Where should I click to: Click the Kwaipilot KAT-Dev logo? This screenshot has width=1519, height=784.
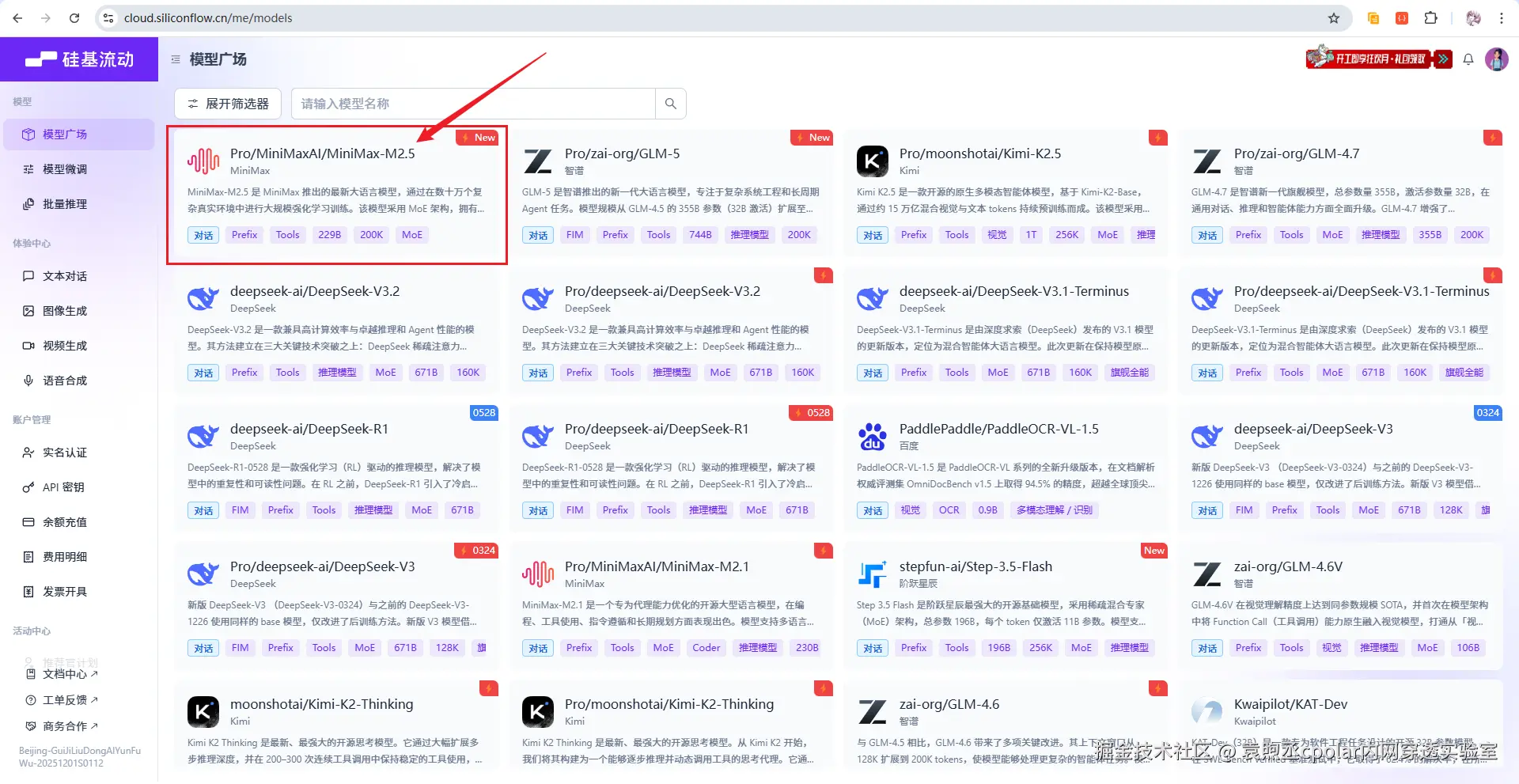[x=1207, y=712]
